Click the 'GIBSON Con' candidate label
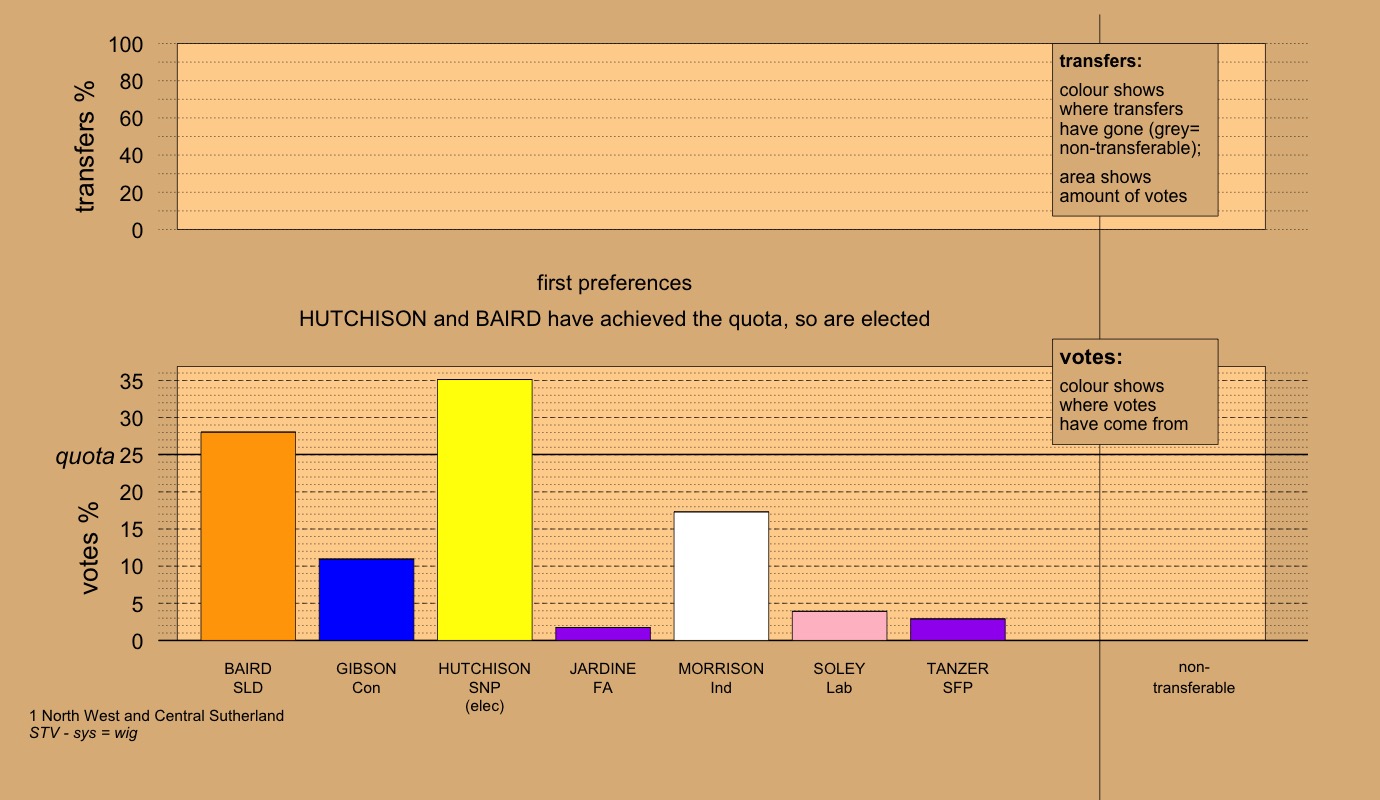This screenshot has width=1380, height=800. [366, 678]
